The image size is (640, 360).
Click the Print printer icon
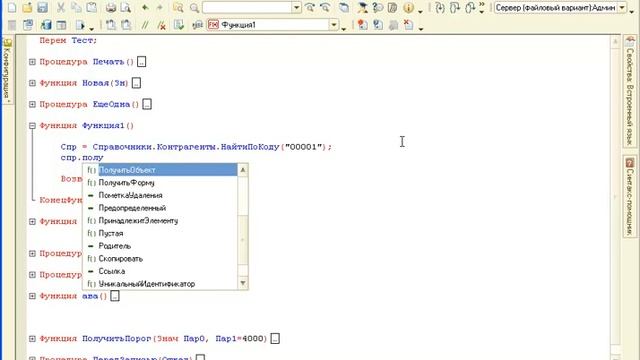pyautogui.click(x=111, y=7)
